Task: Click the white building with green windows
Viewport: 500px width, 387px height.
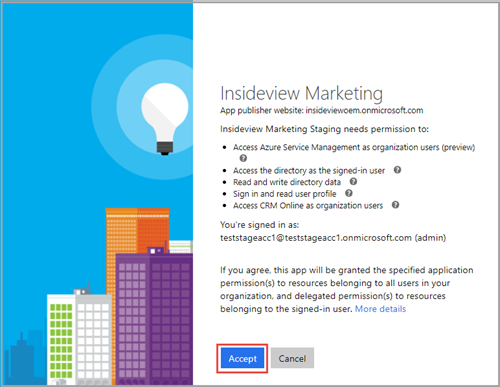Action: [61, 339]
